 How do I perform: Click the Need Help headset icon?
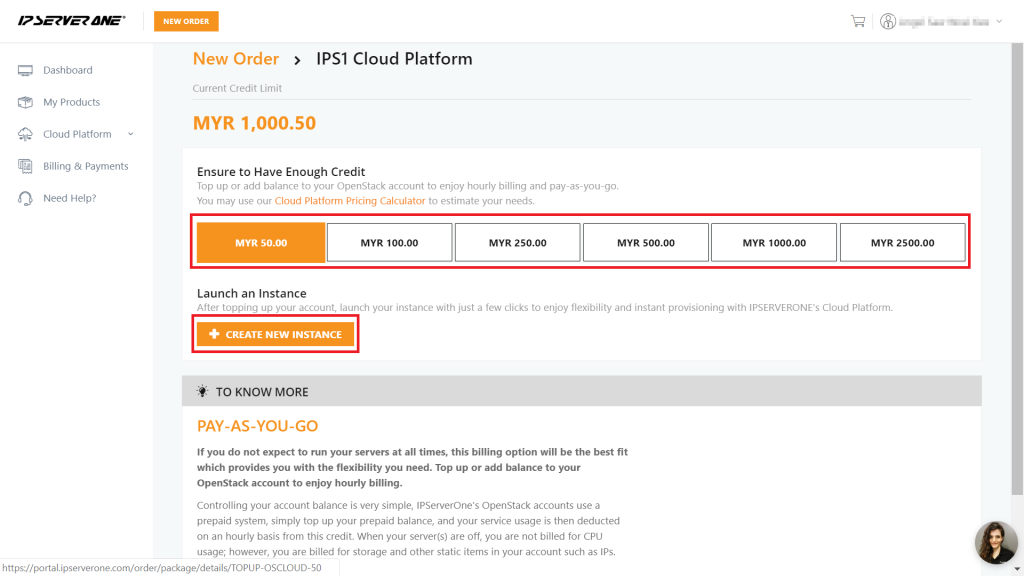pyautogui.click(x=25, y=198)
